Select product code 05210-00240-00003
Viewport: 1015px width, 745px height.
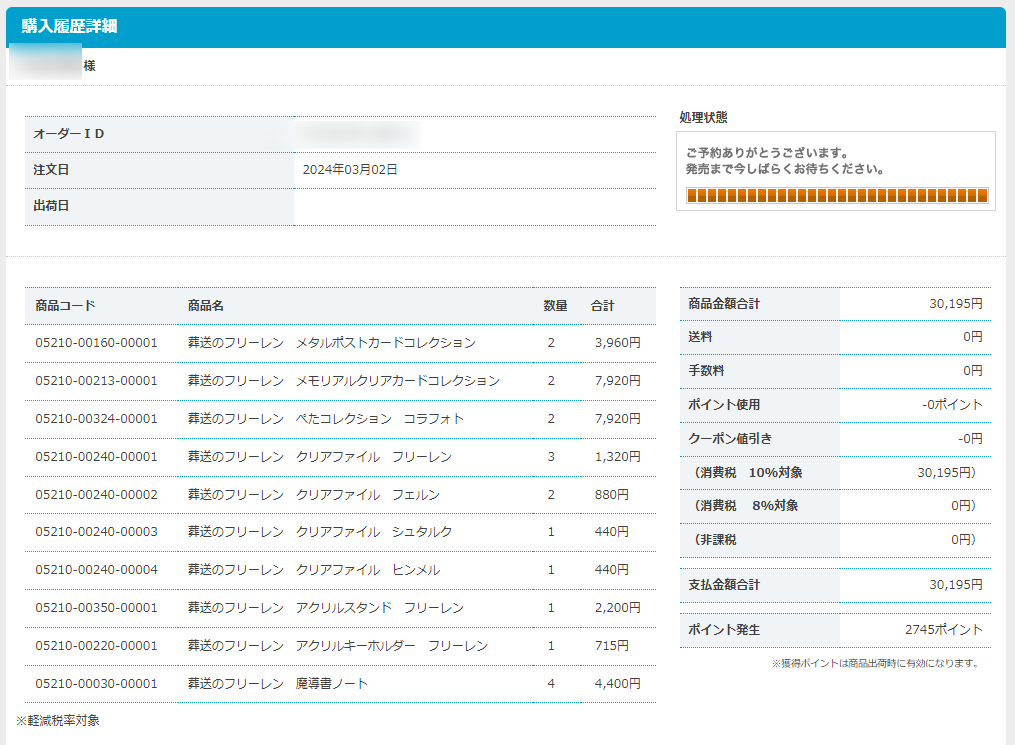[96, 532]
